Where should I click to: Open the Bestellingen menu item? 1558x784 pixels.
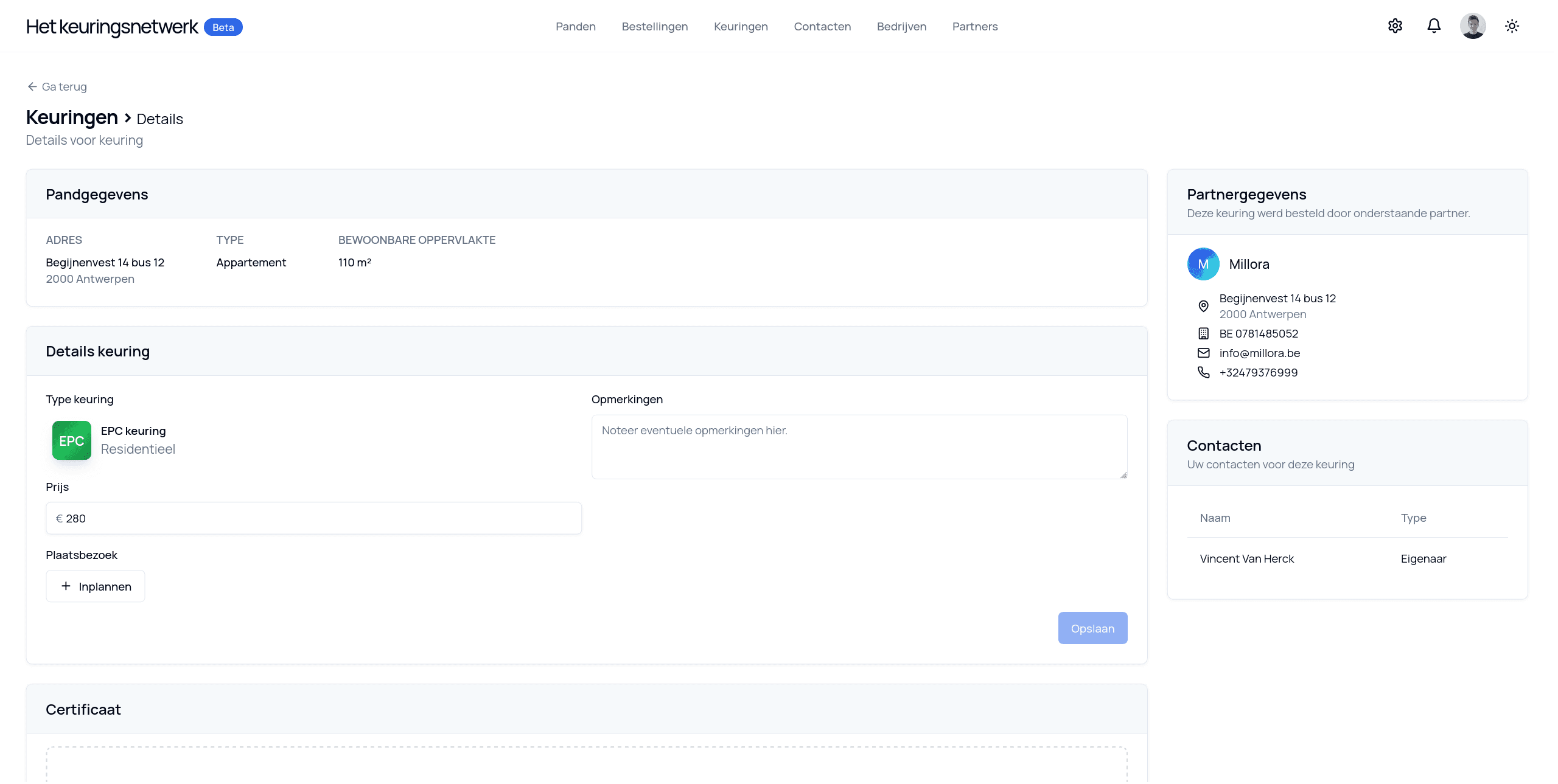click(x=654, y=26)
